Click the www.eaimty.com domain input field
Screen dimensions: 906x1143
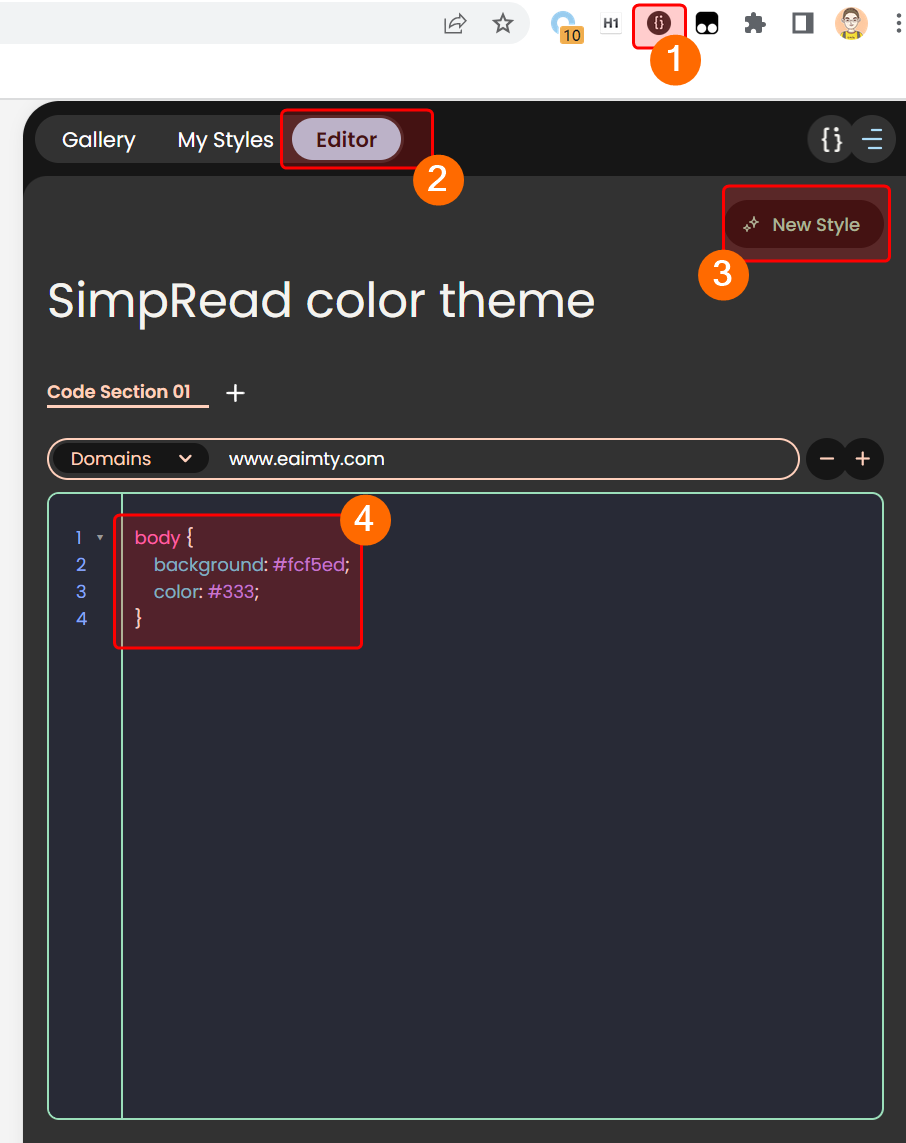pos(500,459)
